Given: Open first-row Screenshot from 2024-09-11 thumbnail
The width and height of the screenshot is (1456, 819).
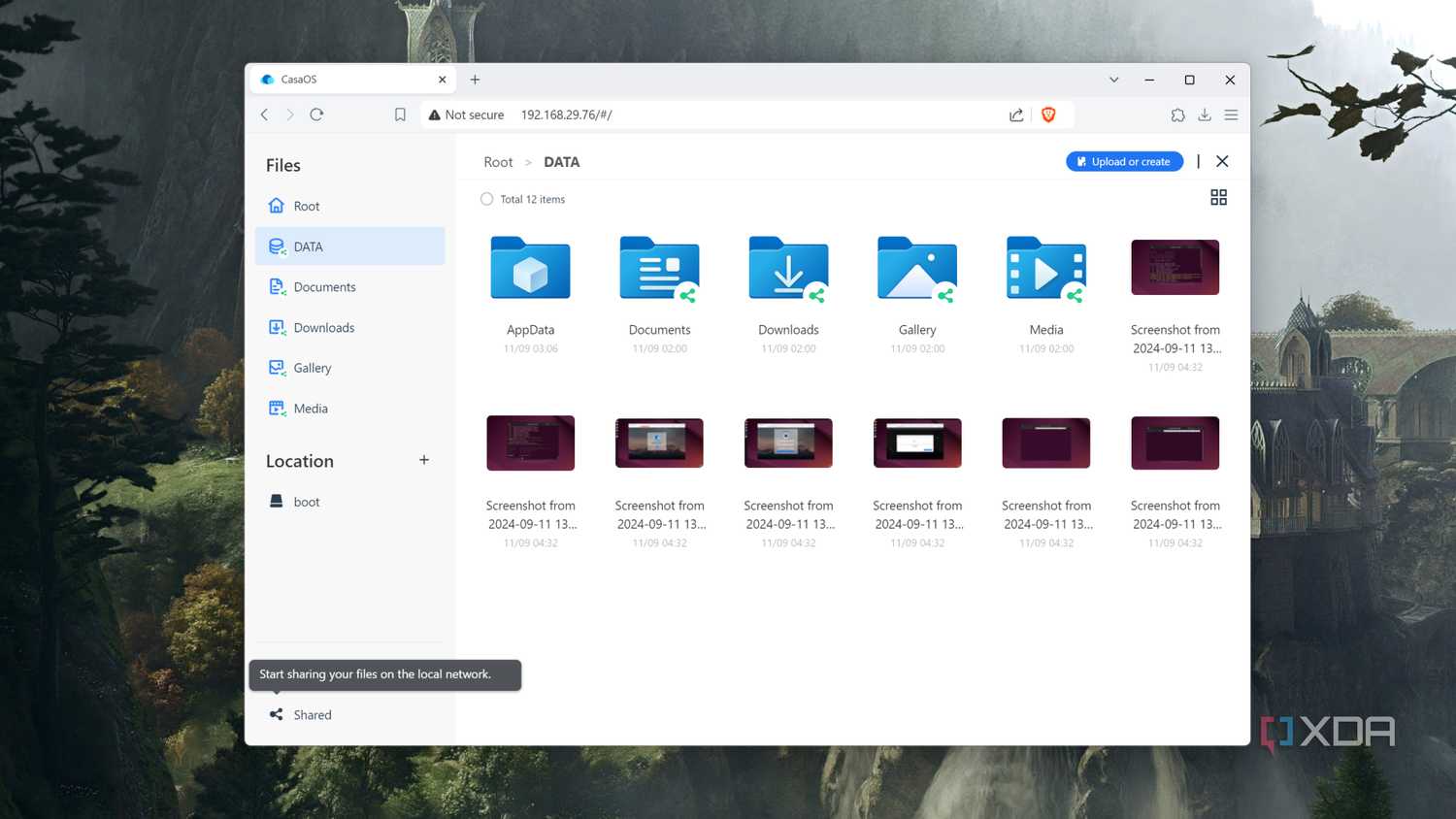Looking at the screenshot, I should [1175, 267].
